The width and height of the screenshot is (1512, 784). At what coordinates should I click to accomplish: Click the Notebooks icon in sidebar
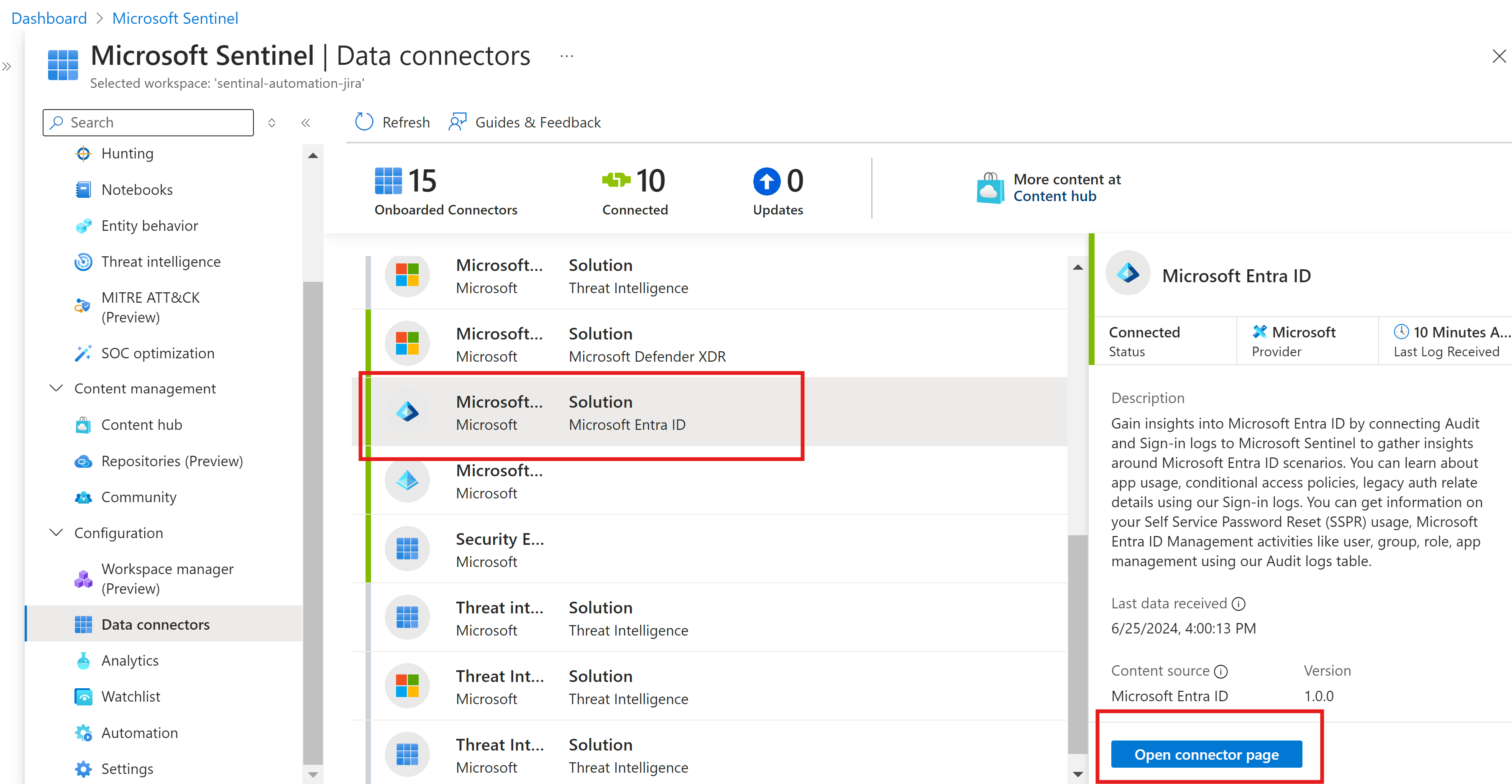pyautogui.click(x=83, y=189)
